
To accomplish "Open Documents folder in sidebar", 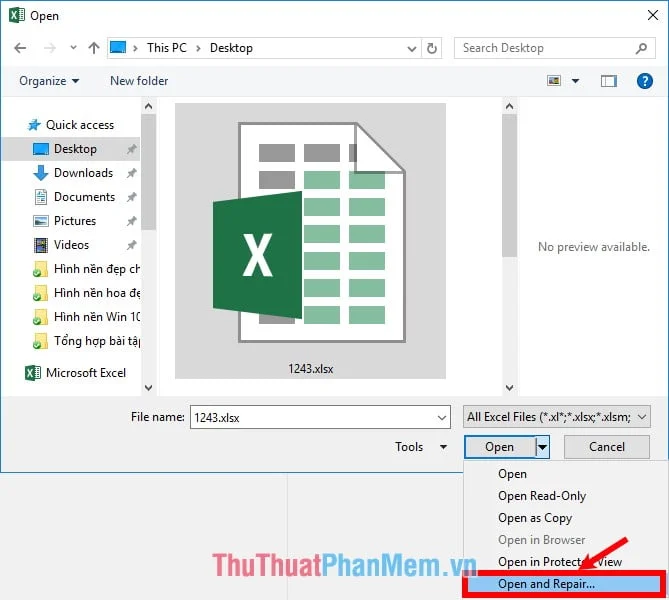I will tap(84, 197).
